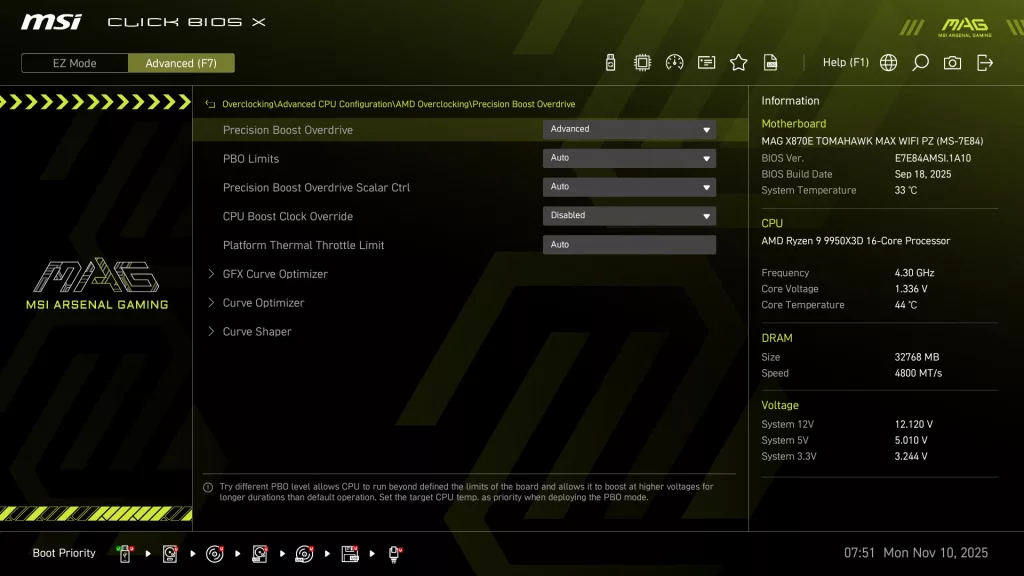Open Favorites with the star icon

[738, 61]
